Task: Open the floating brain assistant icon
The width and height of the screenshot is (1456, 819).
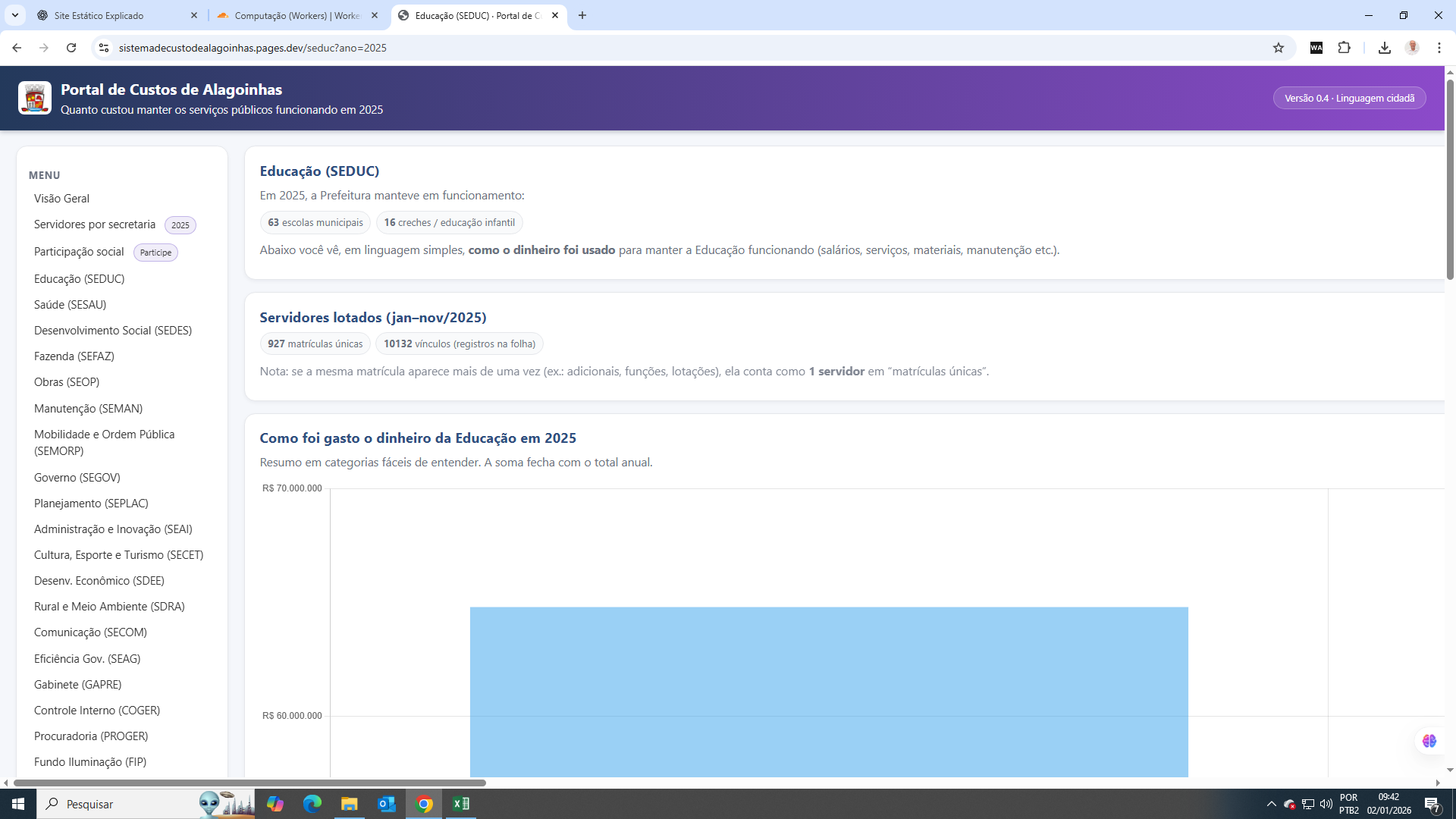Action: 1429,741
